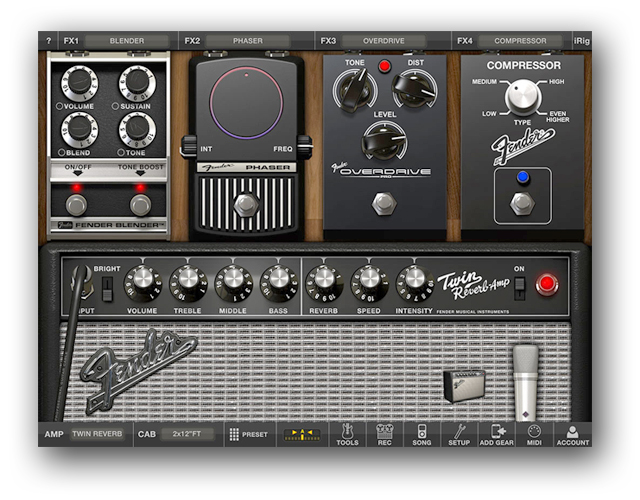Open the Add Gear store icon
Image resolution: width=640 pixels, height=500 pixels.
pyautogui.click(x=497, y=435)
